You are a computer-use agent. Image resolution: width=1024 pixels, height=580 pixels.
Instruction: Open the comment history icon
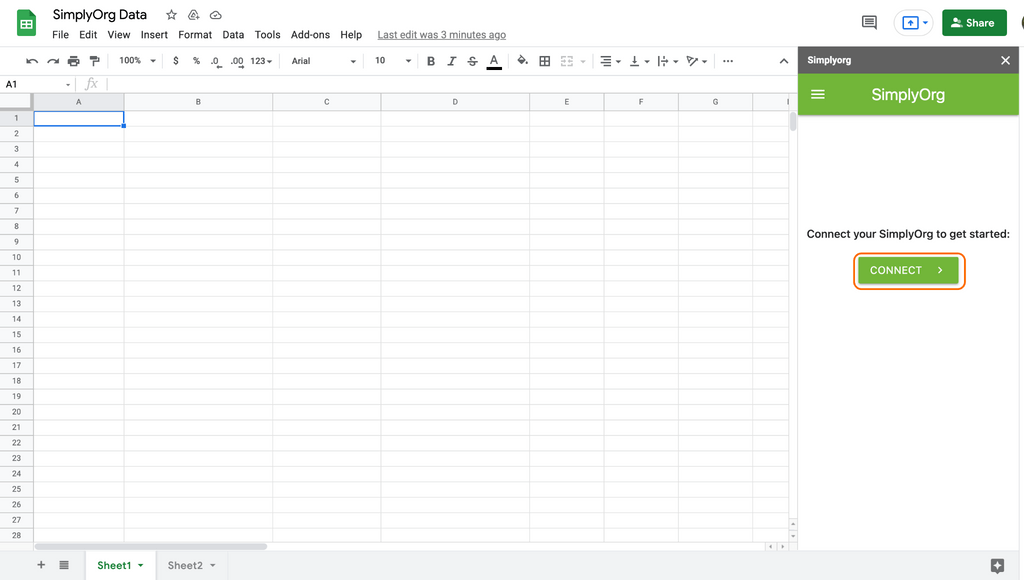(x=869, y=23)
